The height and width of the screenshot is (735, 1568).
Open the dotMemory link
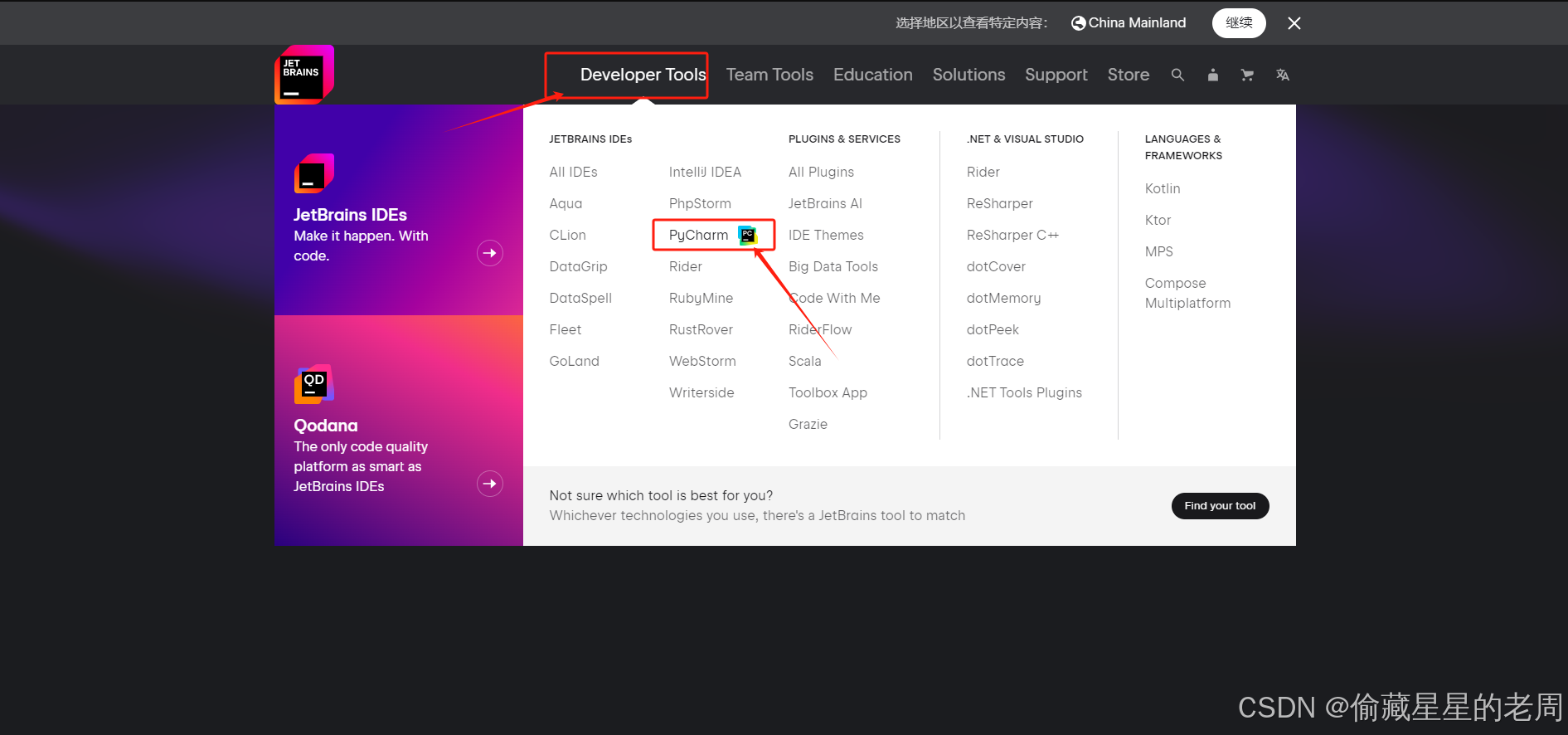[1003, 299]
